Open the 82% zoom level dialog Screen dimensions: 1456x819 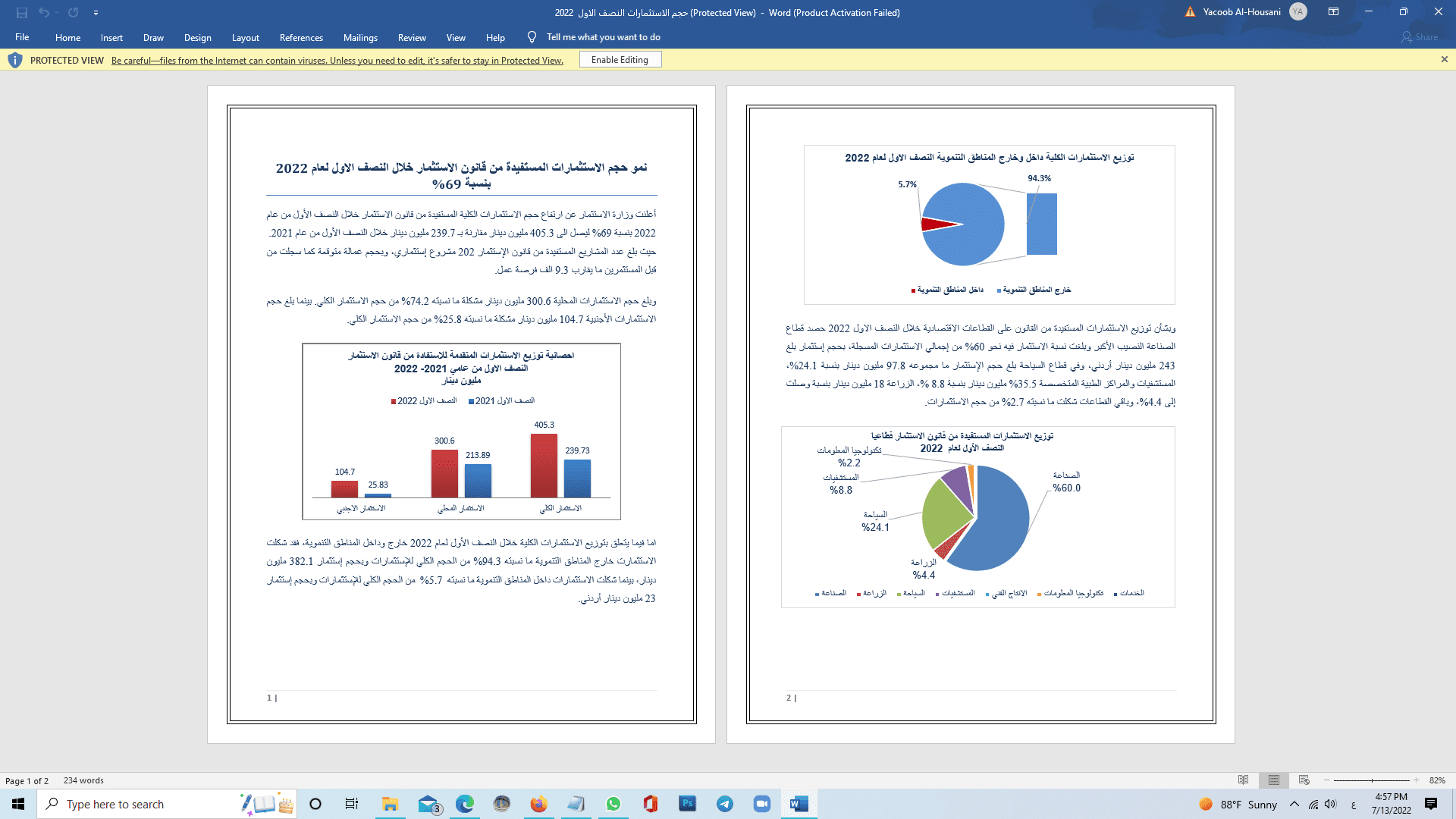(1436, 780)
